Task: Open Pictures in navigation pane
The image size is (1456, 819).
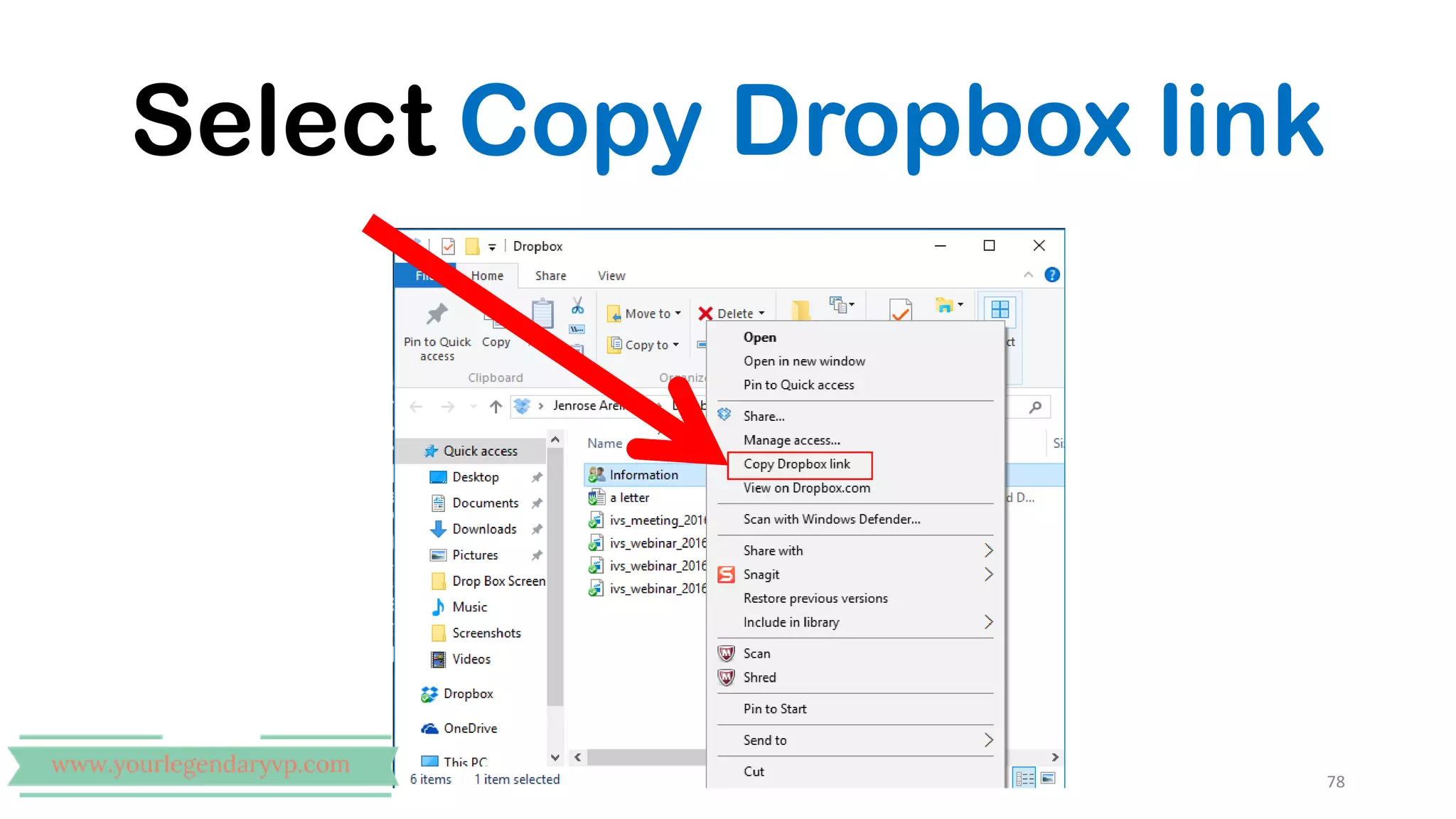Action: point(475,555)
